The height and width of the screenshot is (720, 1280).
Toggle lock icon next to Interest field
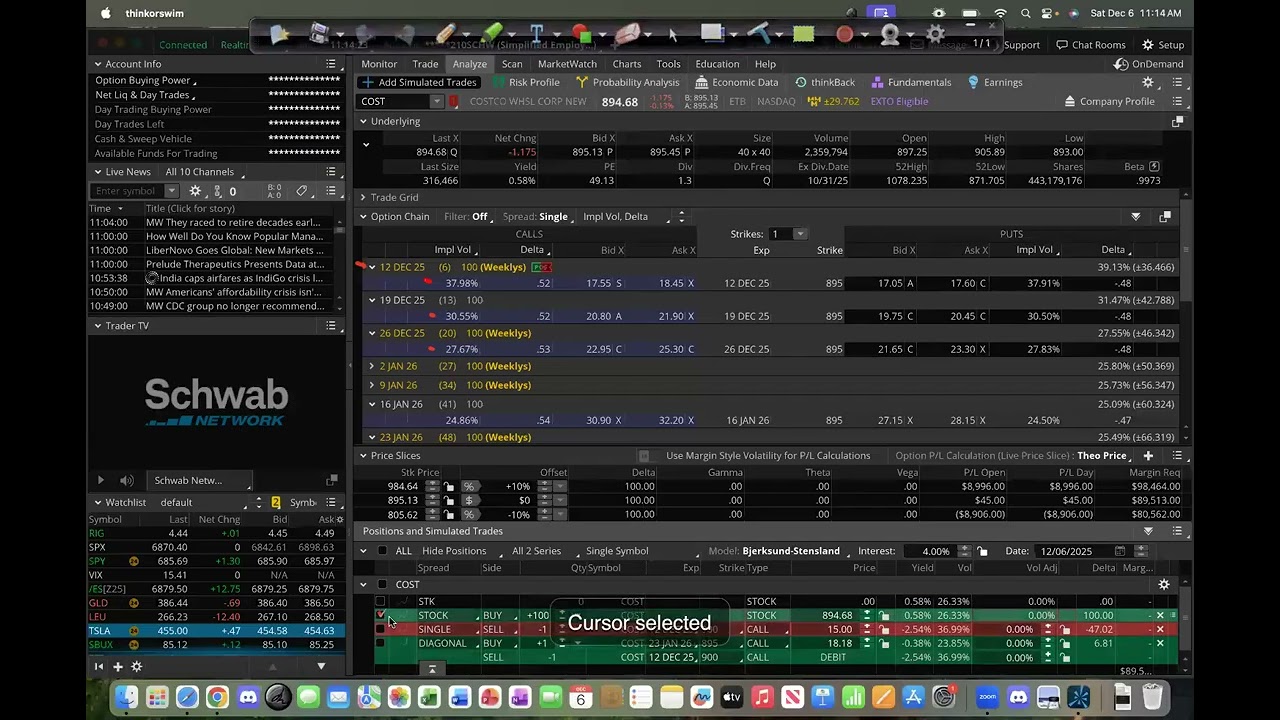[x=982, y=551]
